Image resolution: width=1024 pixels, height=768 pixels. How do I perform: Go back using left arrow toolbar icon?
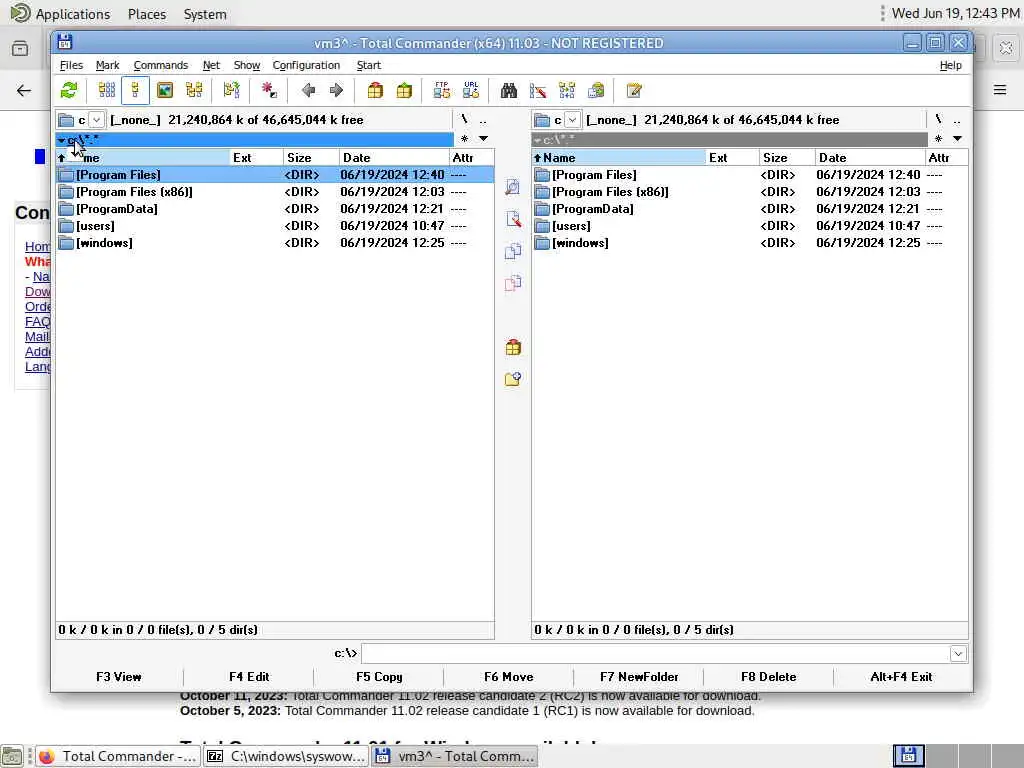coord(308,90)
